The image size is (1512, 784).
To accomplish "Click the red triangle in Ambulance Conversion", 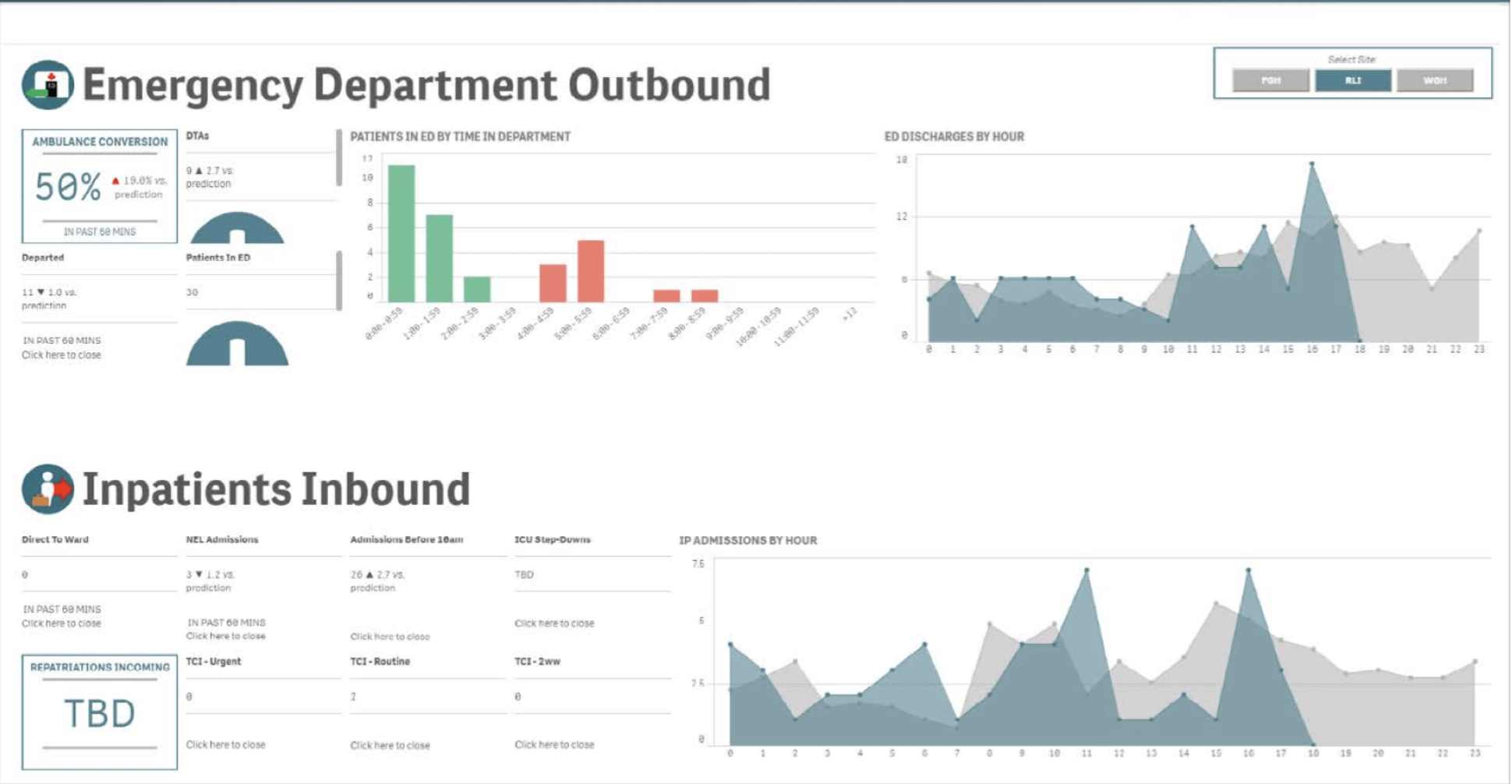I will point(115,181).
